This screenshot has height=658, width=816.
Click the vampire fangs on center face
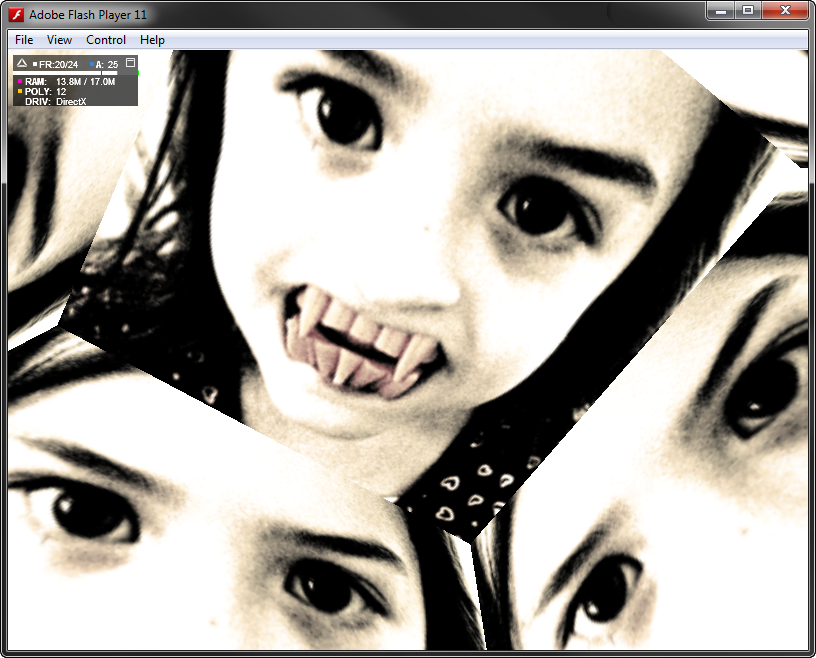point(363,341)
